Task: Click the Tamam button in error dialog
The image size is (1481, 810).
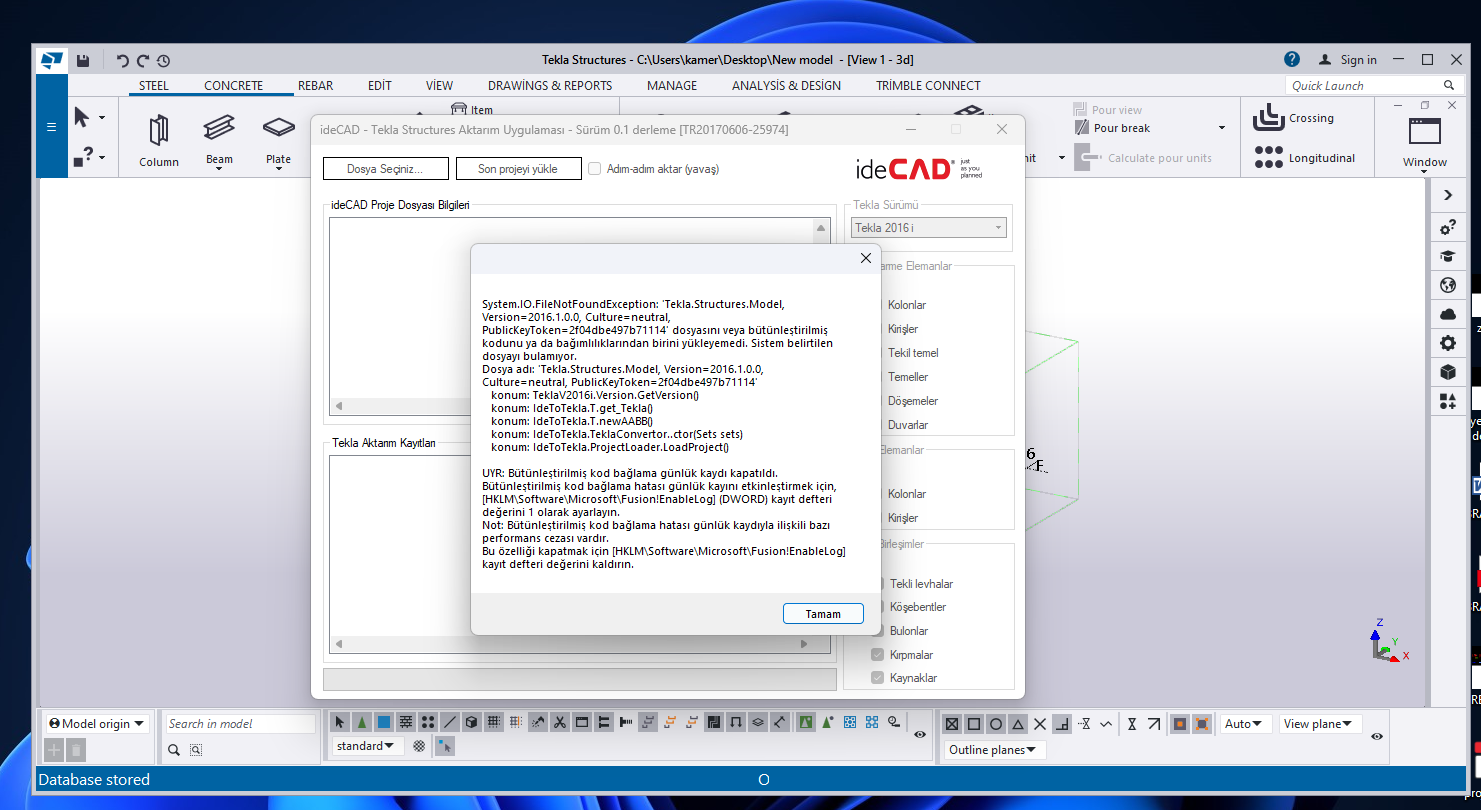Action: tap(823, 614)
